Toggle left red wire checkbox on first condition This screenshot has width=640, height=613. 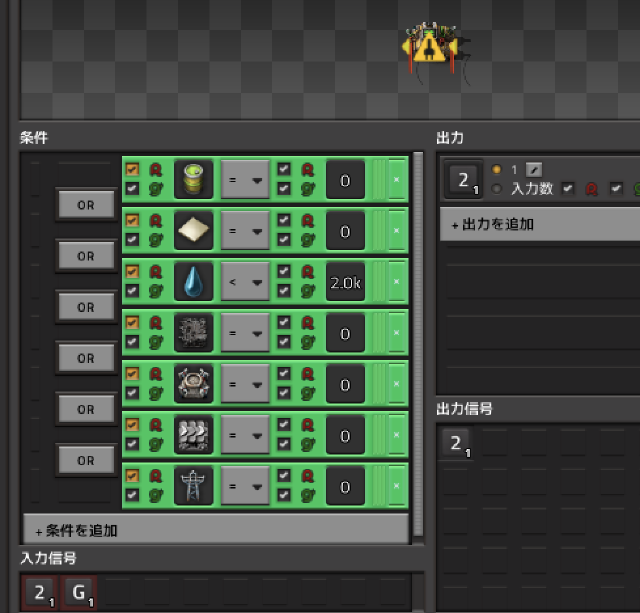click(x=132, y=170)
